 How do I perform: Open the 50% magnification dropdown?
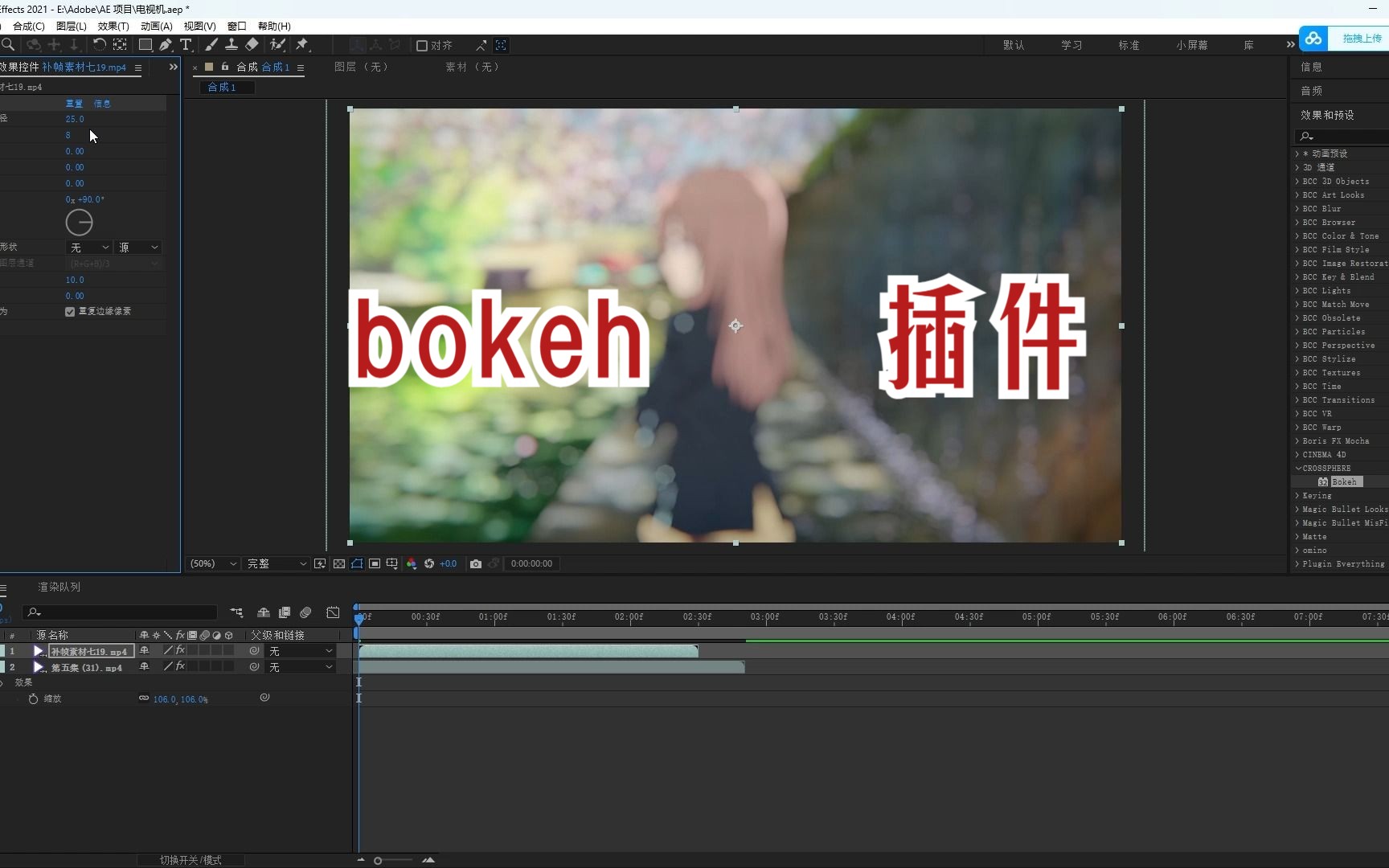tap(212, 563)
